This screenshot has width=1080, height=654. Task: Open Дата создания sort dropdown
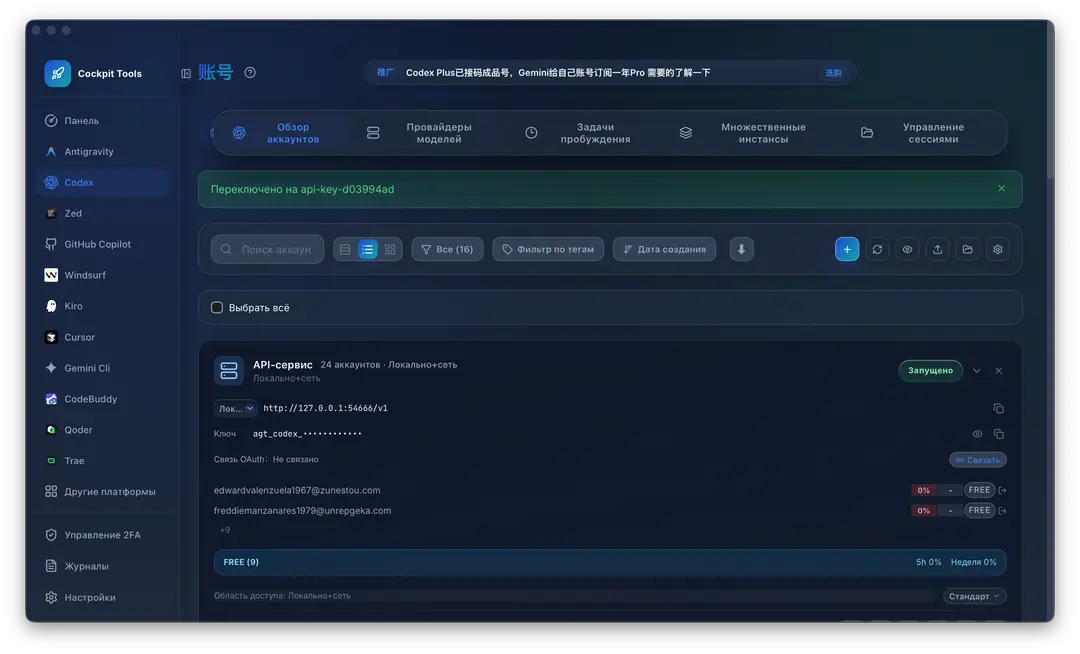(x=664, y=249)
